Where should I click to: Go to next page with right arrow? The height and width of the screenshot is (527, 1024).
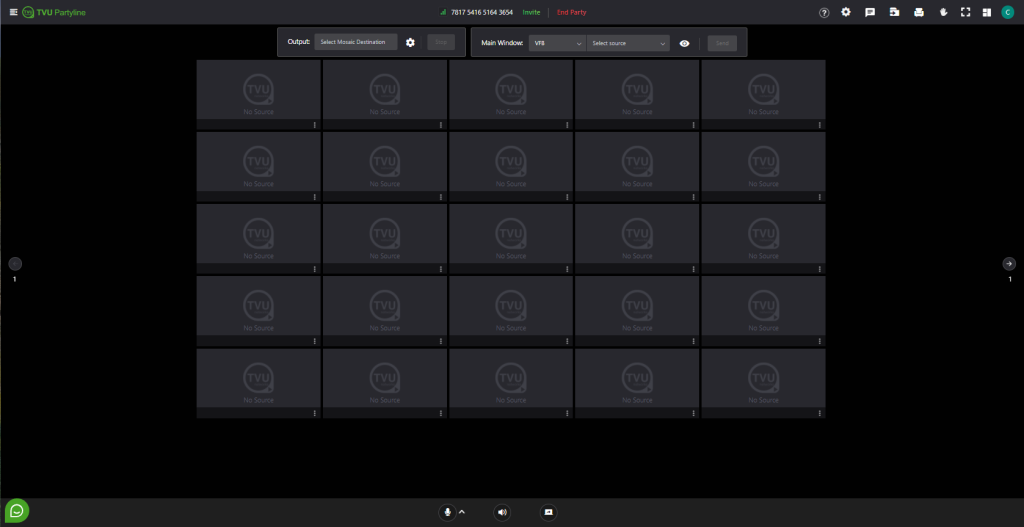coord(1009,264)
